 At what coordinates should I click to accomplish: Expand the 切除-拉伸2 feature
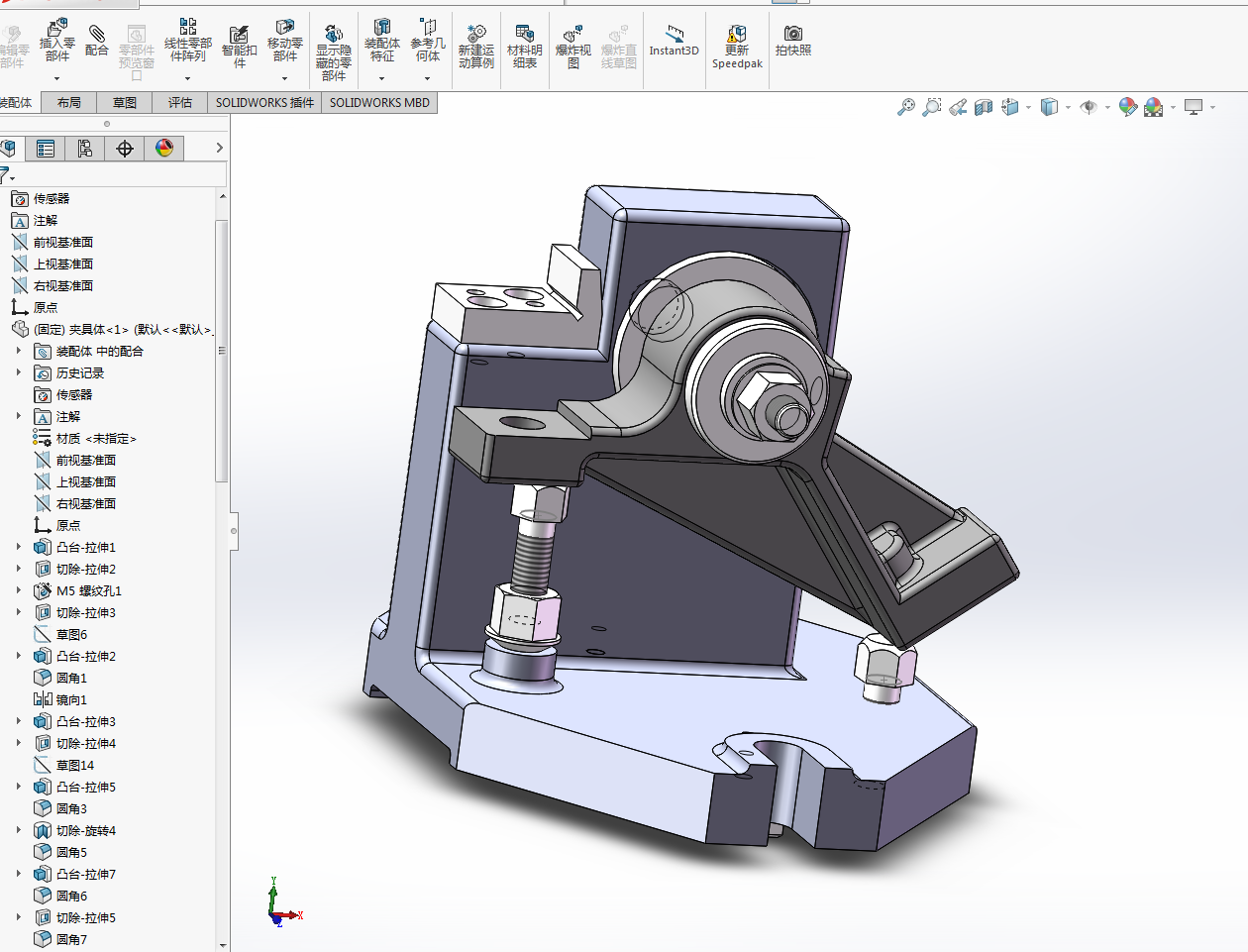(x=18, y=569)
